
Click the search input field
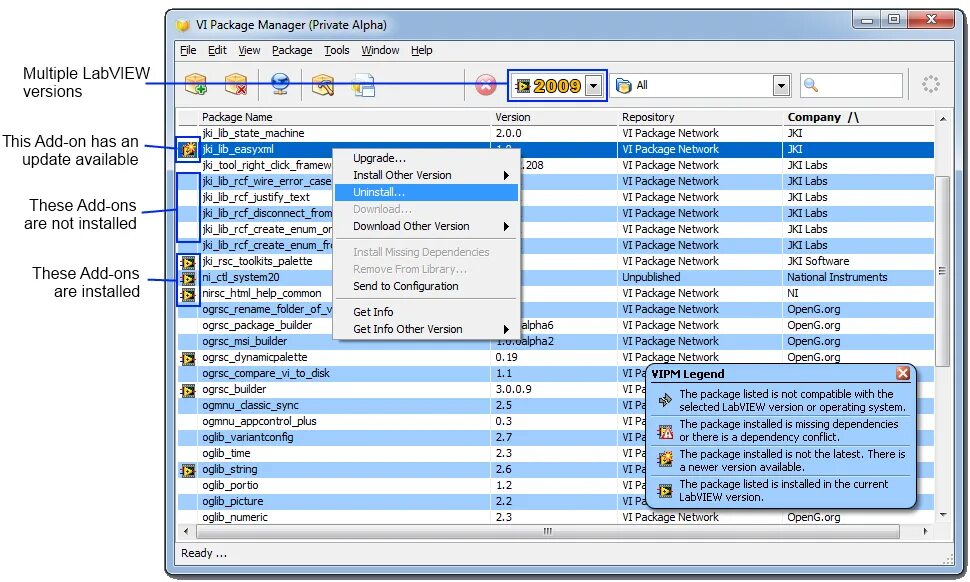[x=851, y=85]
